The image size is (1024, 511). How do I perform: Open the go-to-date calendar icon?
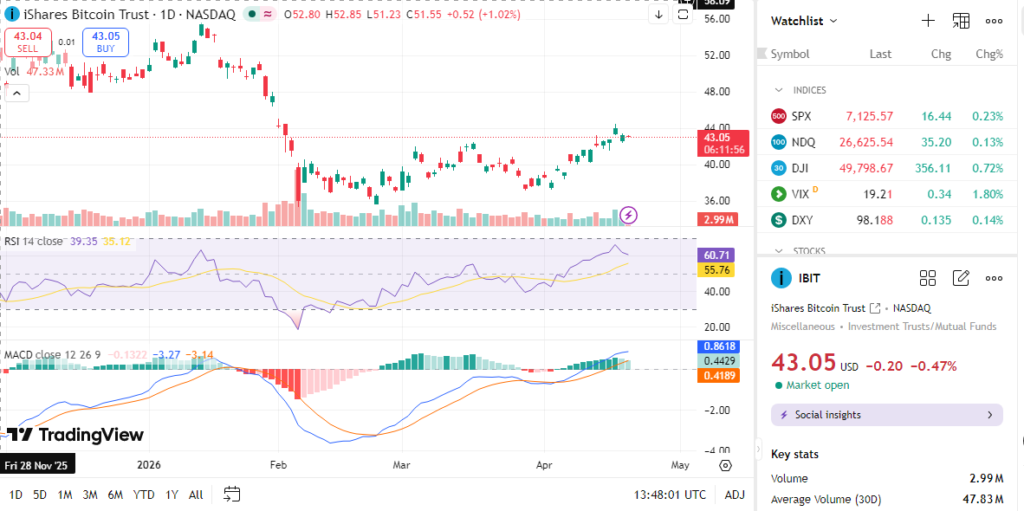[232, 494]
